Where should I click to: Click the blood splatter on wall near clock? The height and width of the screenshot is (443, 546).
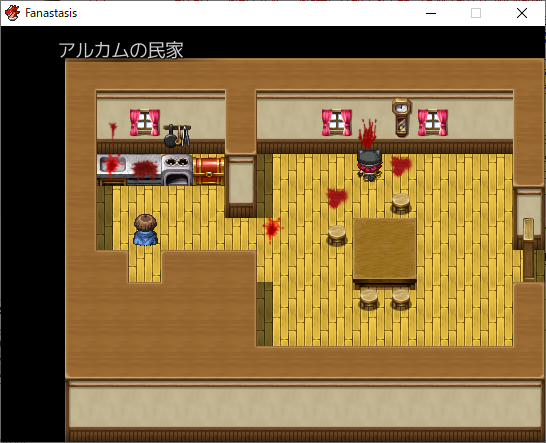click(x=368, y=133)
